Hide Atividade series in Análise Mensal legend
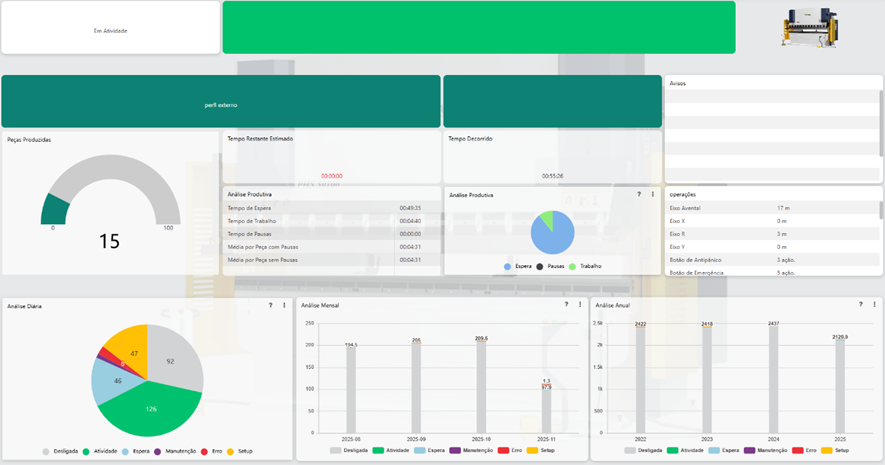 pyautogui.click(x=392, y=451)
